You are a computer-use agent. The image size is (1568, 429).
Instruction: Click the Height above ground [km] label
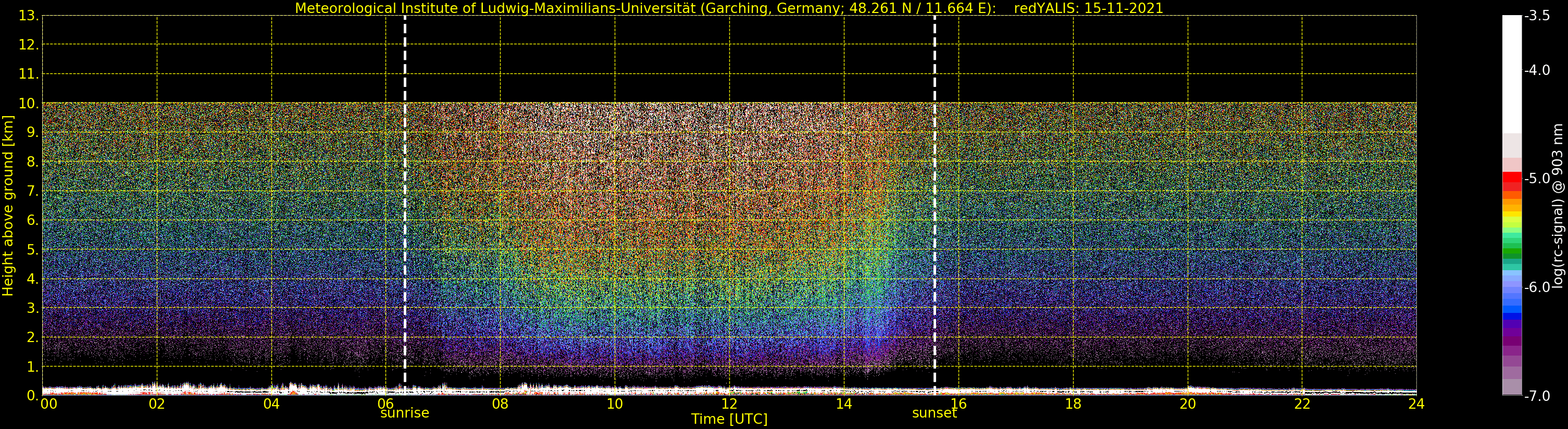[8, 206]
